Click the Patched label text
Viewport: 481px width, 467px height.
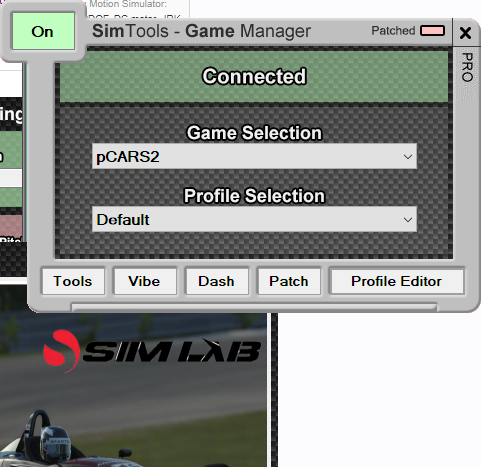pyautogui.click(x=393, y=31)
